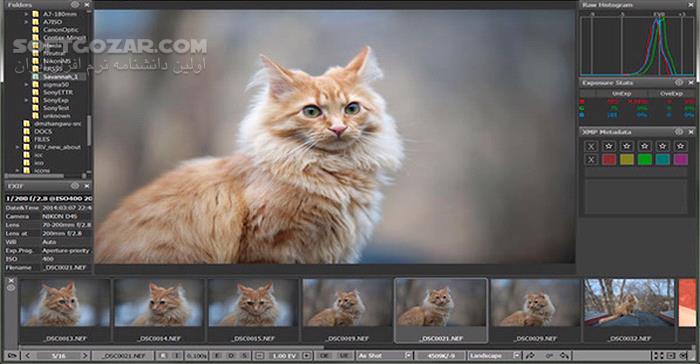This screenshot has height=364, width=700.
Task: Apply the cyan color label
Action: [662, 159]
